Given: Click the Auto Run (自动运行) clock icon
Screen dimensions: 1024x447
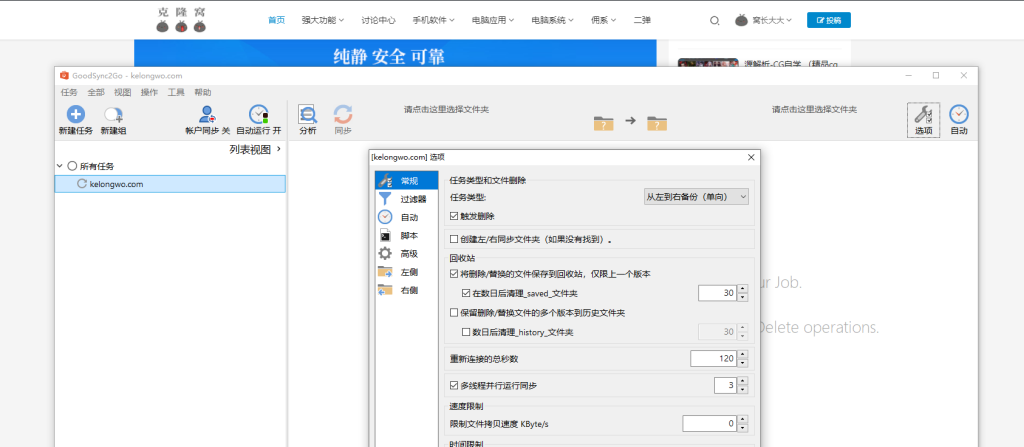Looking at the screenshot, I should pyautogui.click(x=259, y=114).
